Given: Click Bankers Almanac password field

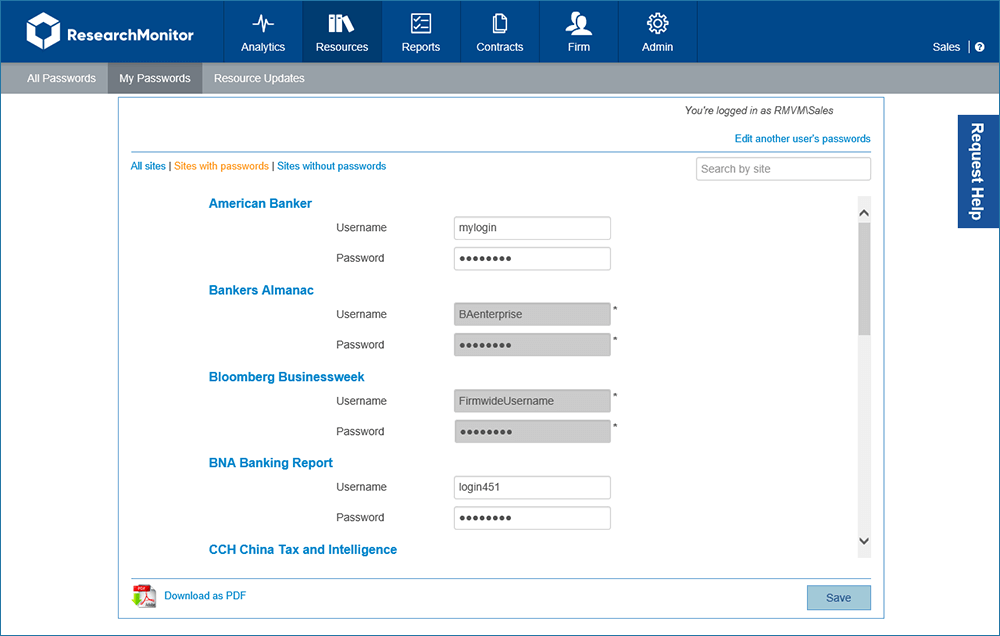Looking at the screenshot, I should click(532, 345).
